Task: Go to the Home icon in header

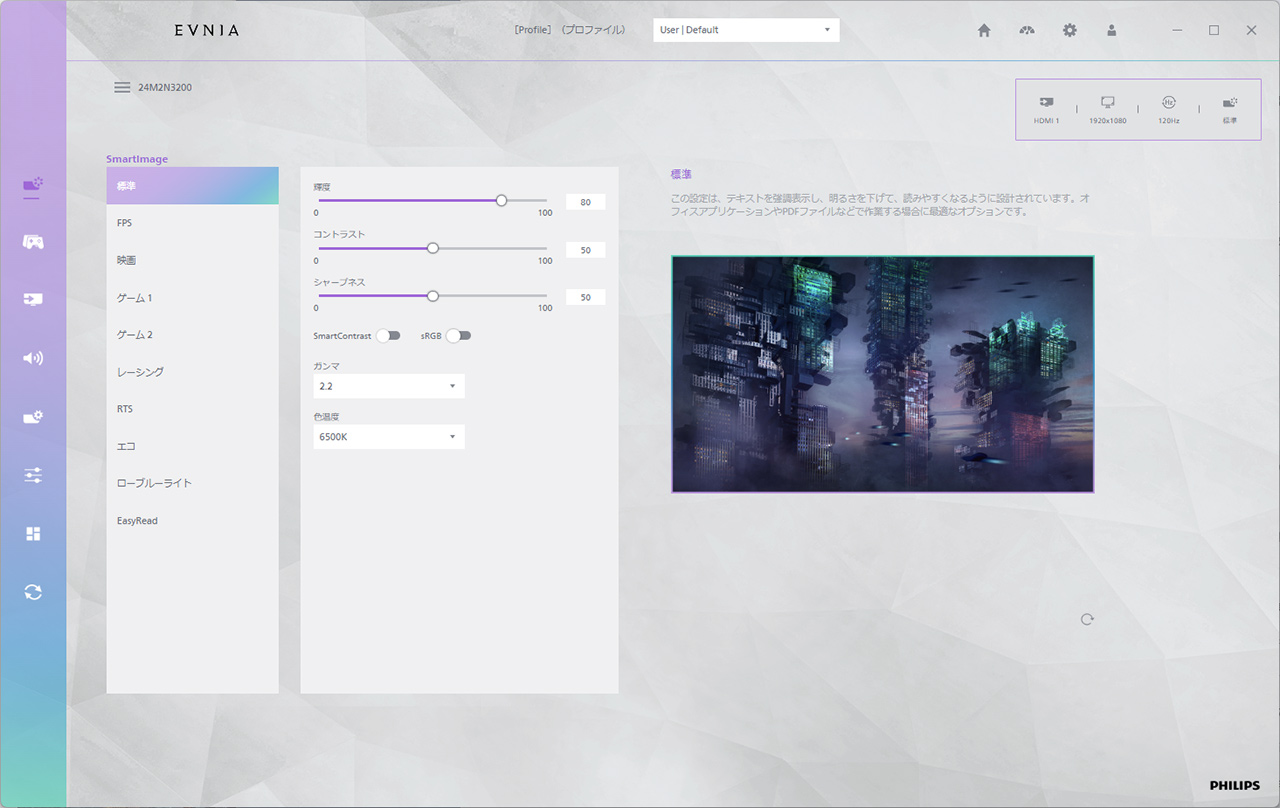Action: 984,30
